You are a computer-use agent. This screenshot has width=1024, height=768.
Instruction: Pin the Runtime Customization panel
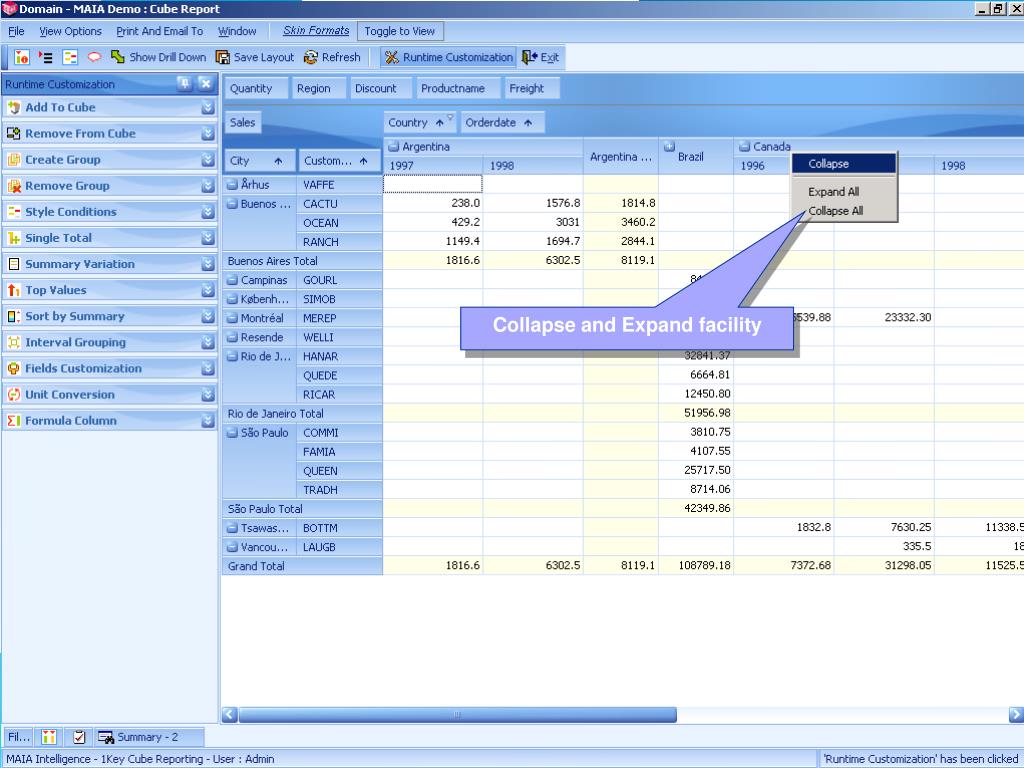click(x=185, y=84)
